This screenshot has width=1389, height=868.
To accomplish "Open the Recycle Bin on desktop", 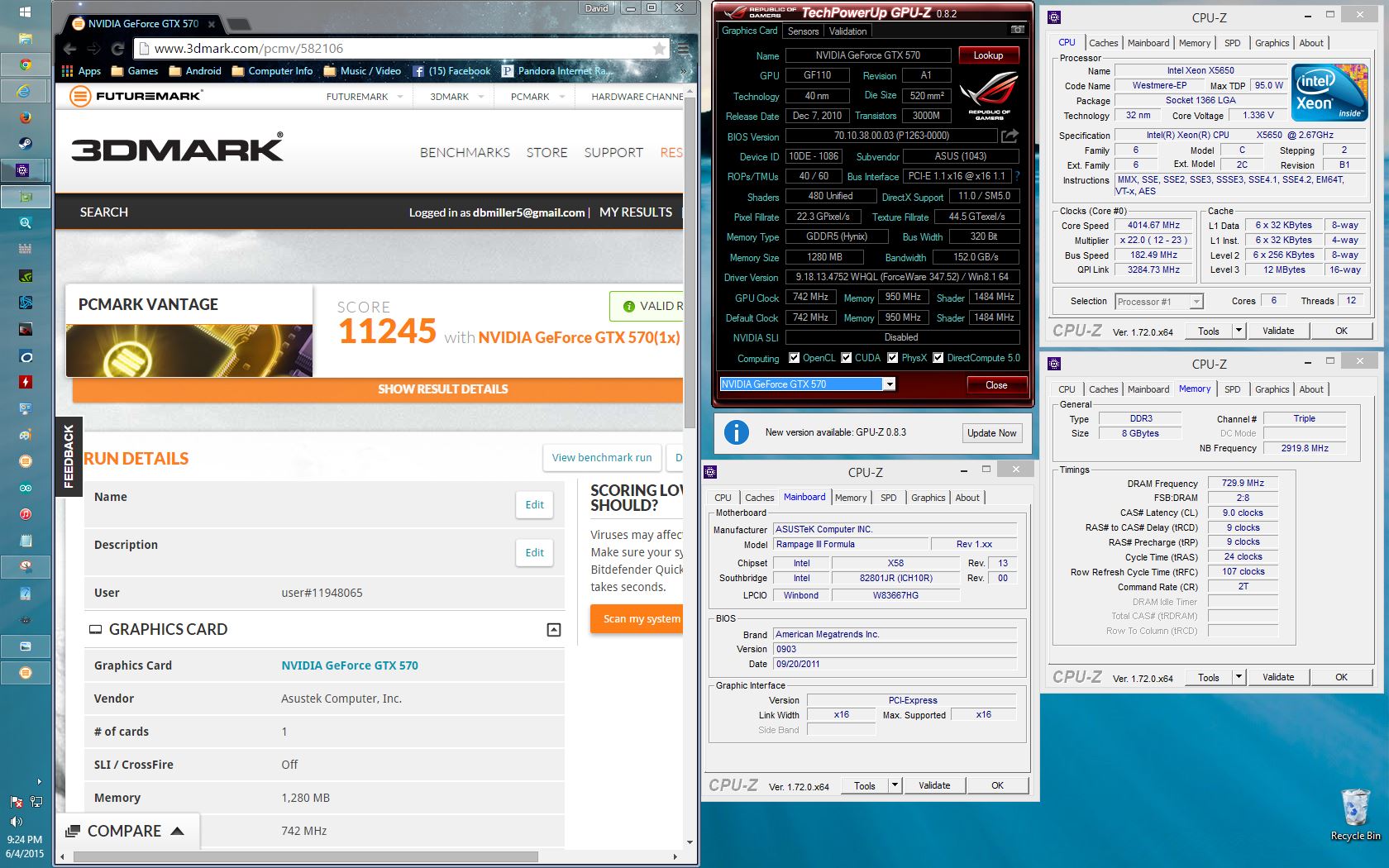I will point(1355,814).
